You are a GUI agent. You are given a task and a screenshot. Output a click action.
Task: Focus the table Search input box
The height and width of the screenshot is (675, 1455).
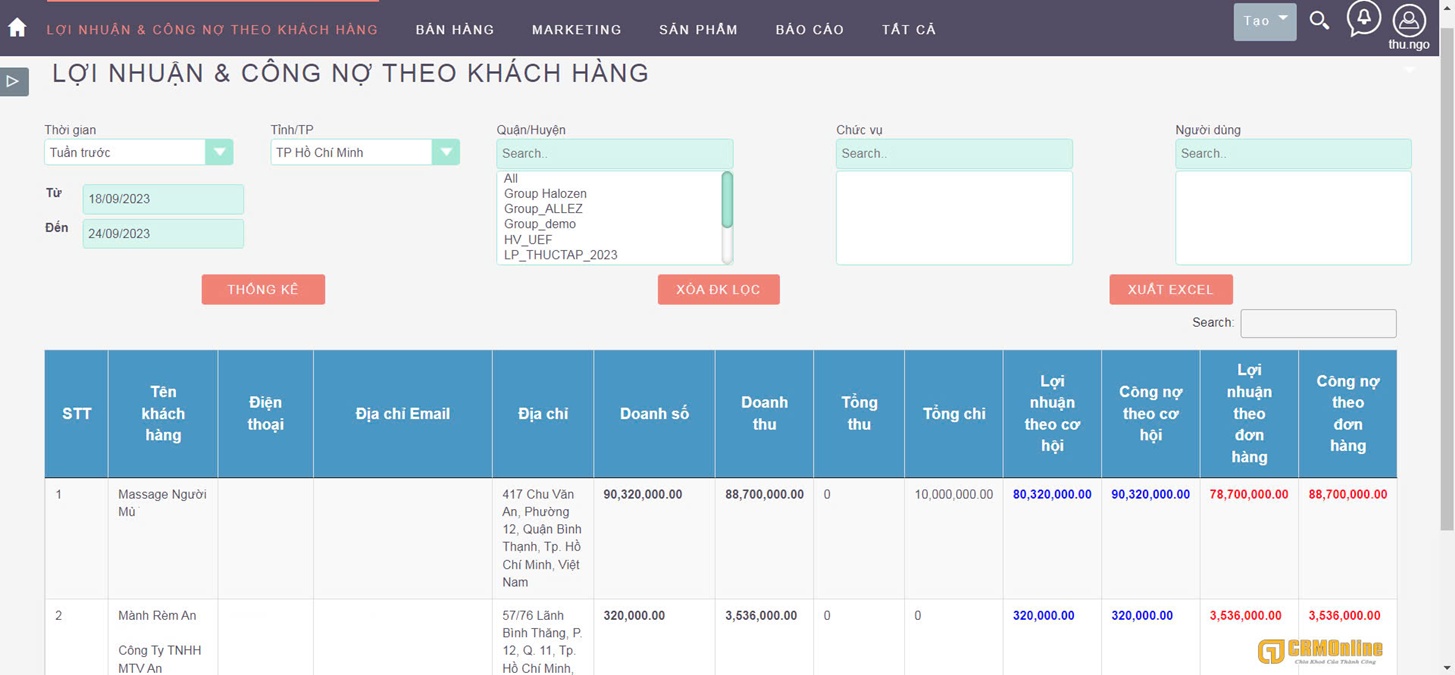tap(1317, 323)
